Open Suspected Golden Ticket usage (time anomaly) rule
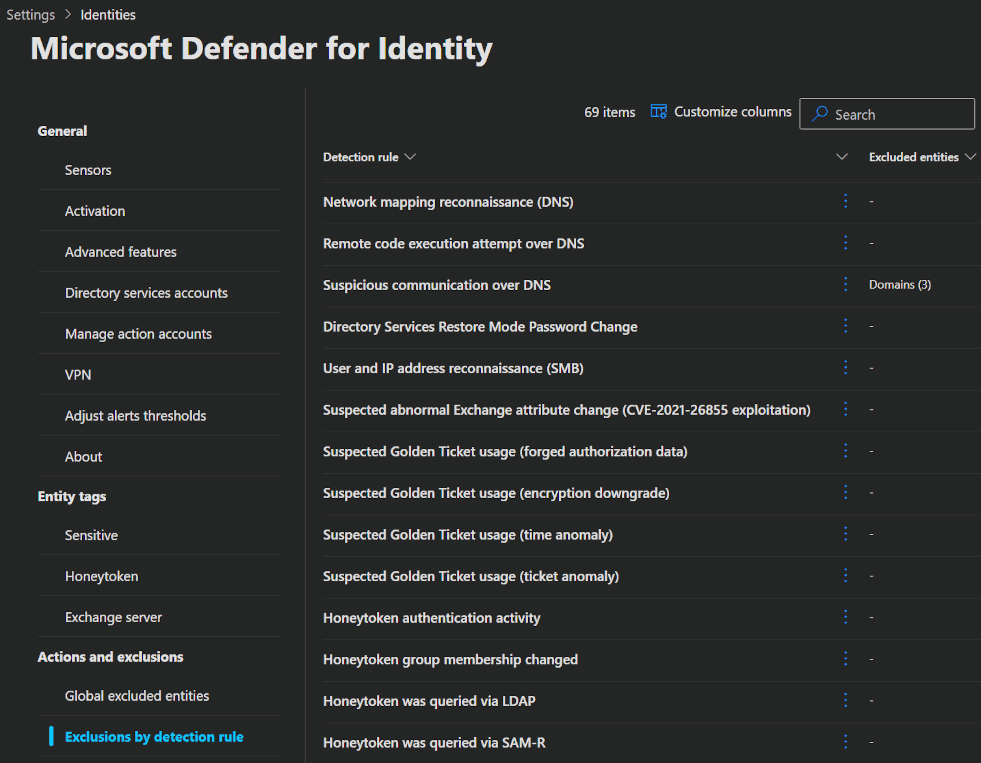The image size is (981, 763). 467,535
